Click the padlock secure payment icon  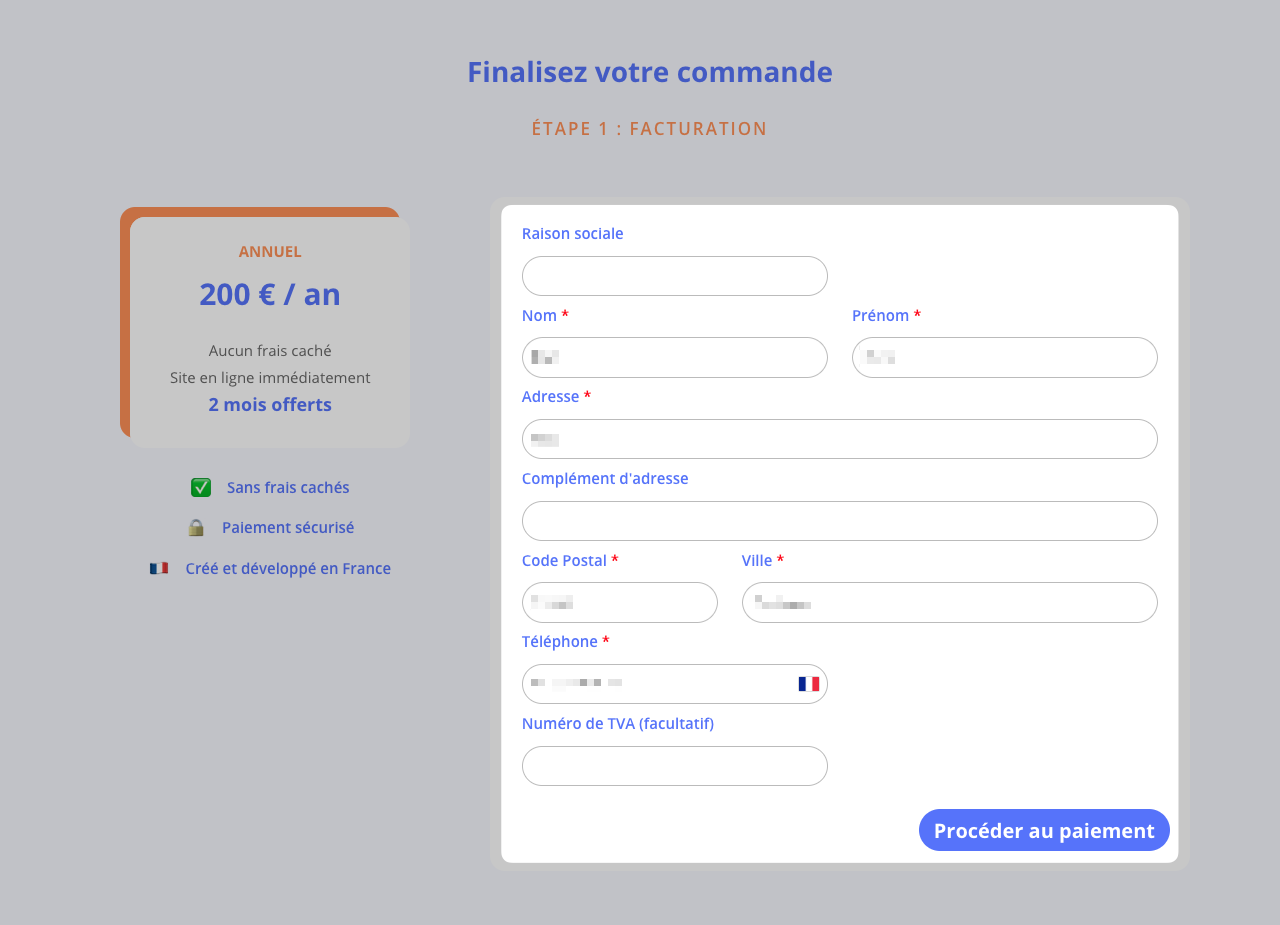click(196, 527)
